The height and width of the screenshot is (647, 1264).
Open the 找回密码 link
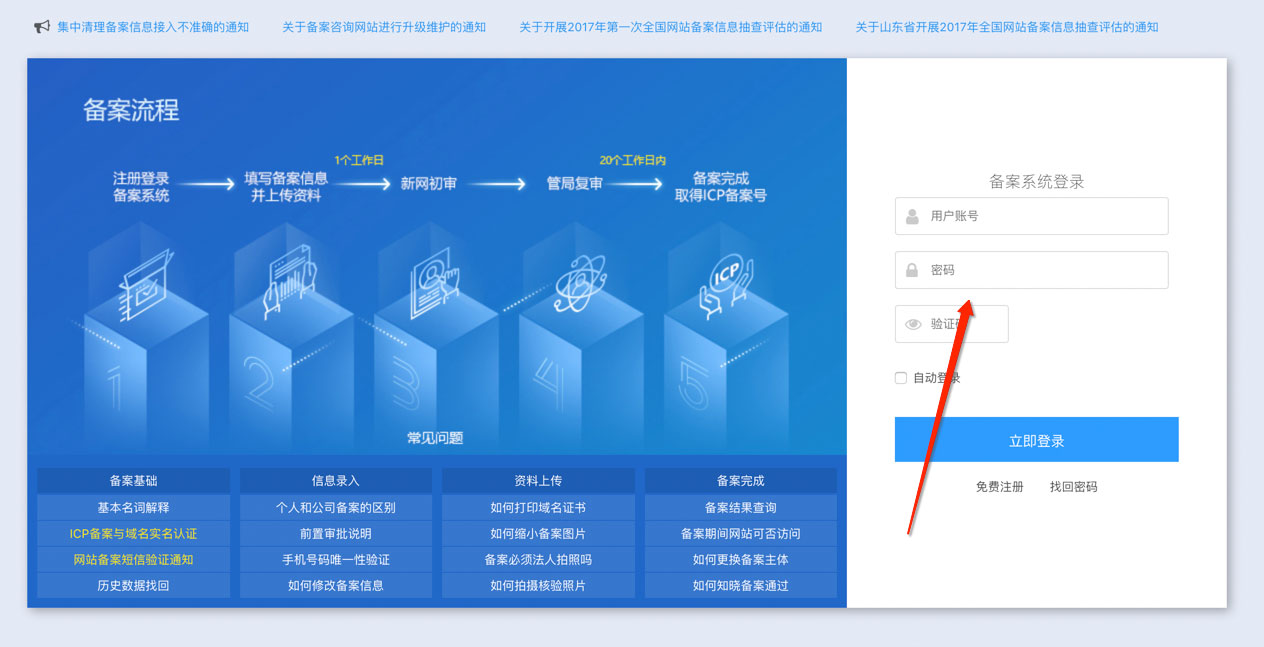click(x=1073, y=487)
